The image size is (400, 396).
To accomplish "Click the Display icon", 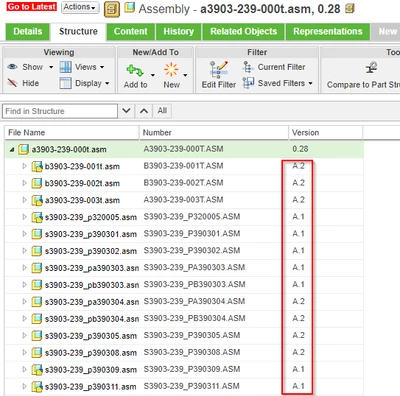I will pyautogui.click(x=65, y=83).
